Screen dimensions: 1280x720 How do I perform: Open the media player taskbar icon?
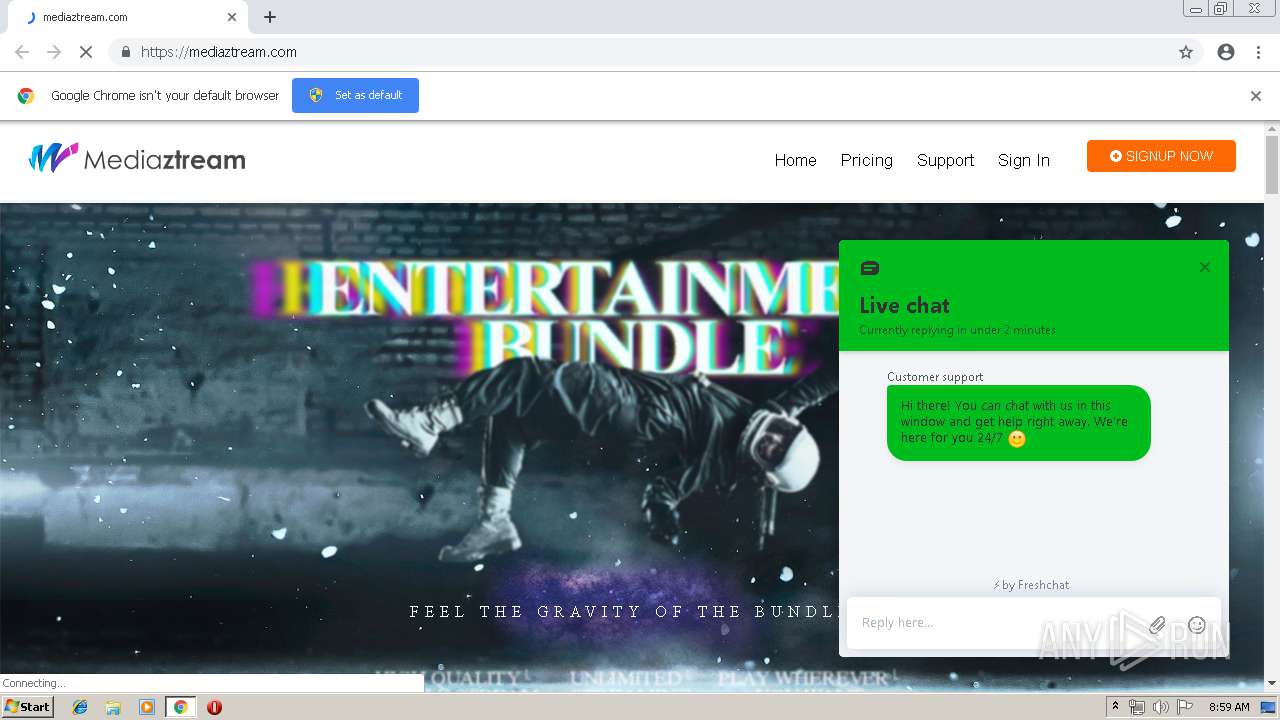tap(146, 707)
